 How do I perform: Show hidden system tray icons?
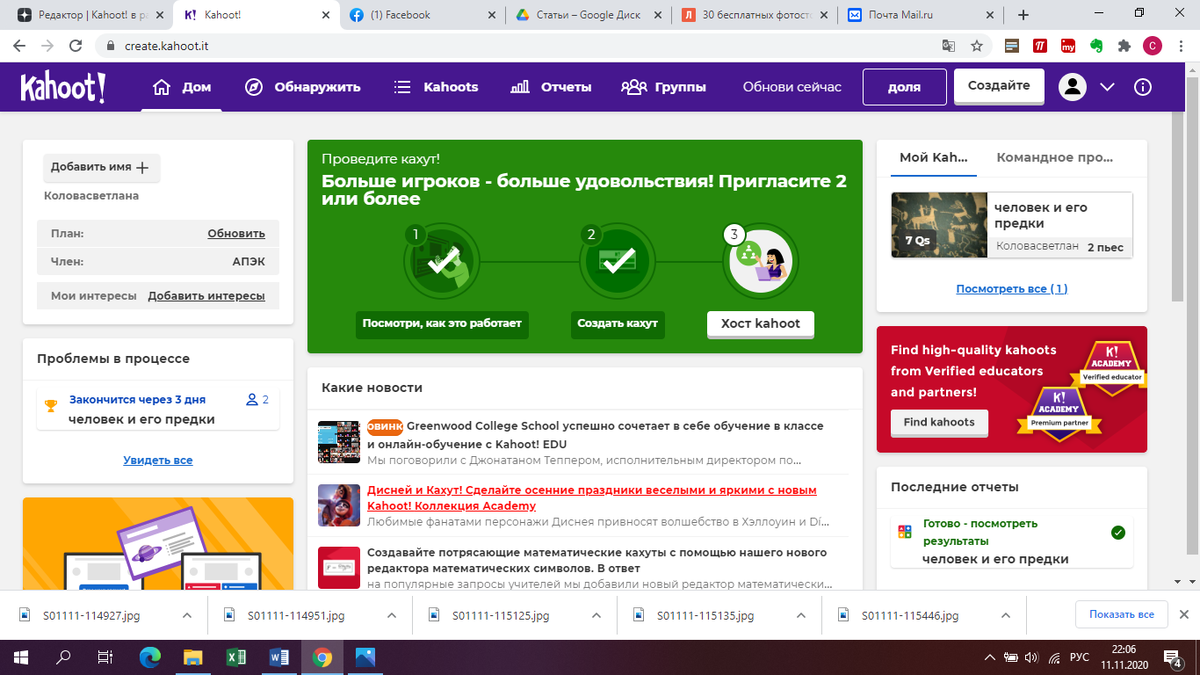coord(990,657)
